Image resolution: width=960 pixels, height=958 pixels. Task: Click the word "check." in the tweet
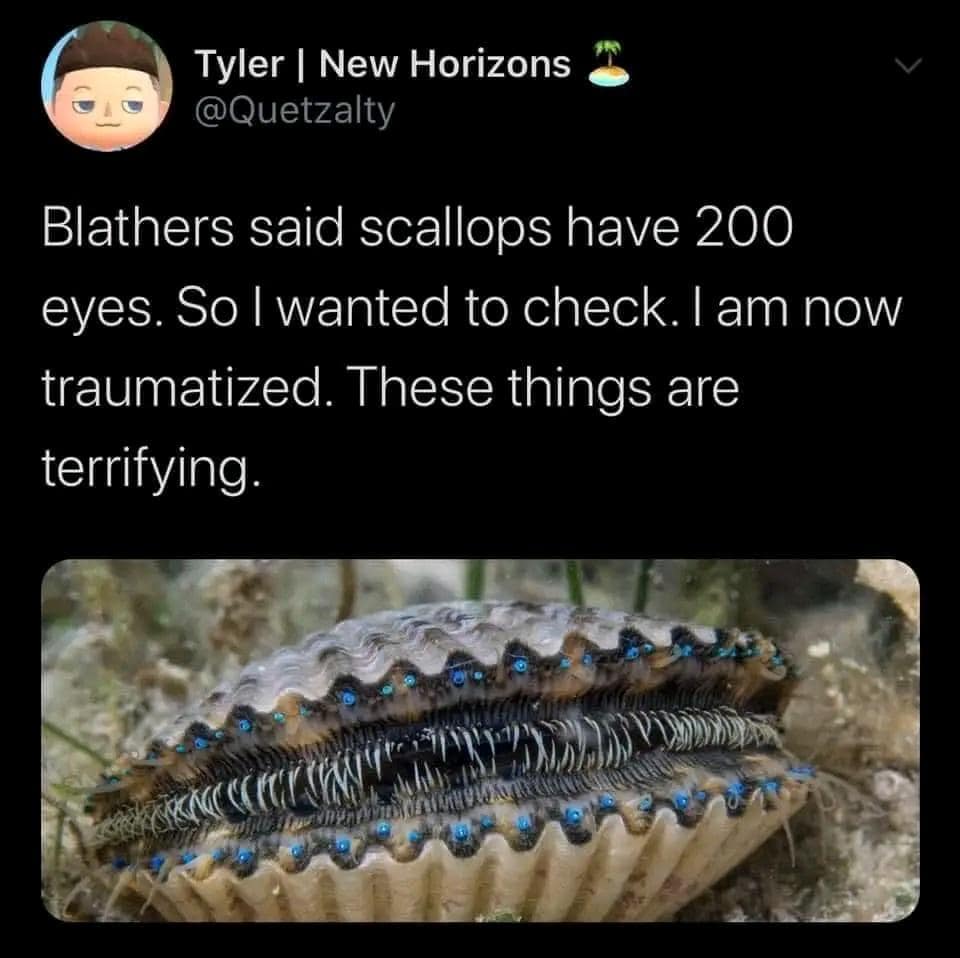pos(600,310)
